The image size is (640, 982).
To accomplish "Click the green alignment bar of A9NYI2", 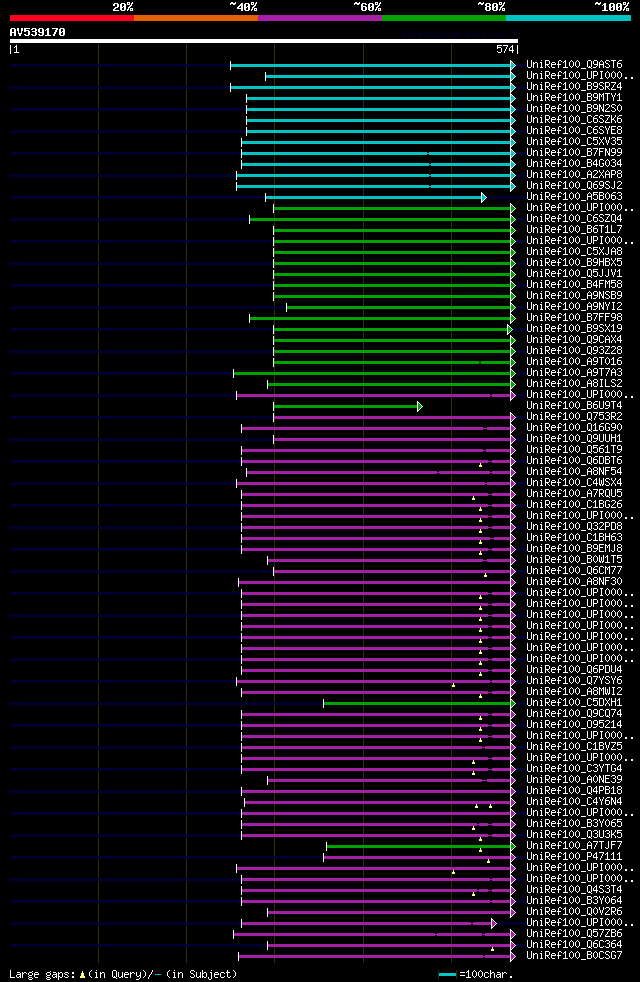I will (x=401, y=308).
